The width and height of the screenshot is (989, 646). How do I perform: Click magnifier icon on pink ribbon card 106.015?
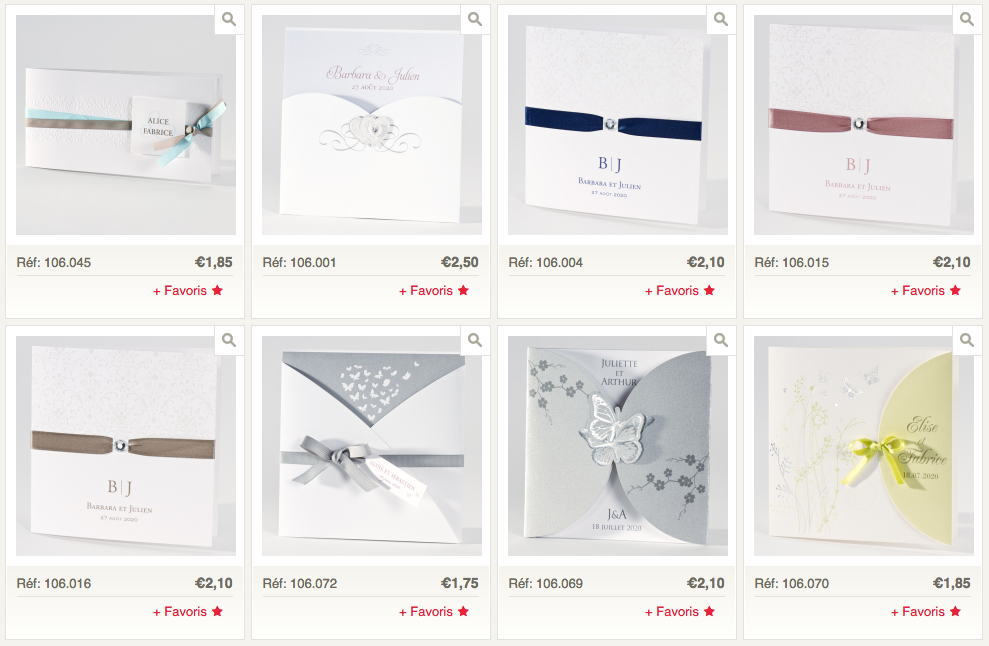coord(967,19)
